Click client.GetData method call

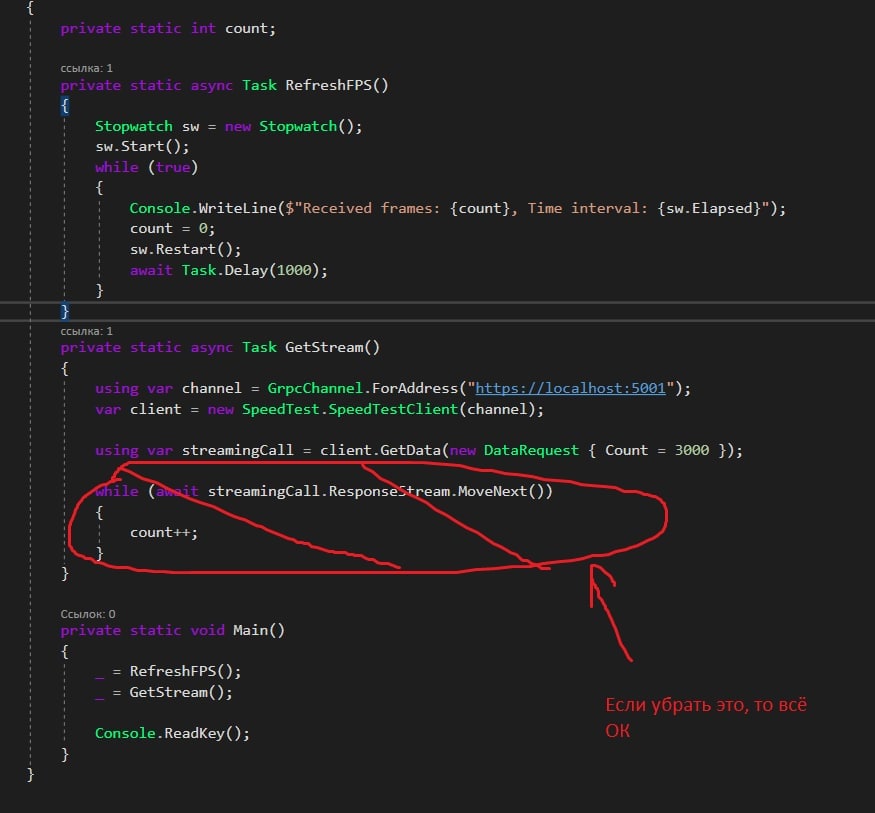(380, 450)
